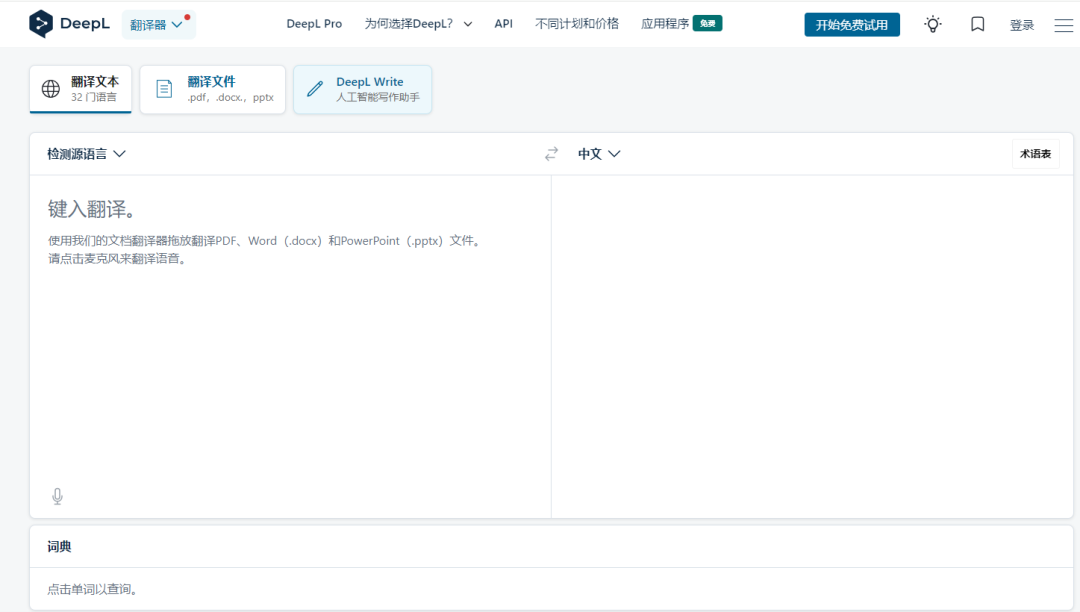Click the translation output area
The width and height of the screenshot is (1080, 612).
click(x=812, y=346)
